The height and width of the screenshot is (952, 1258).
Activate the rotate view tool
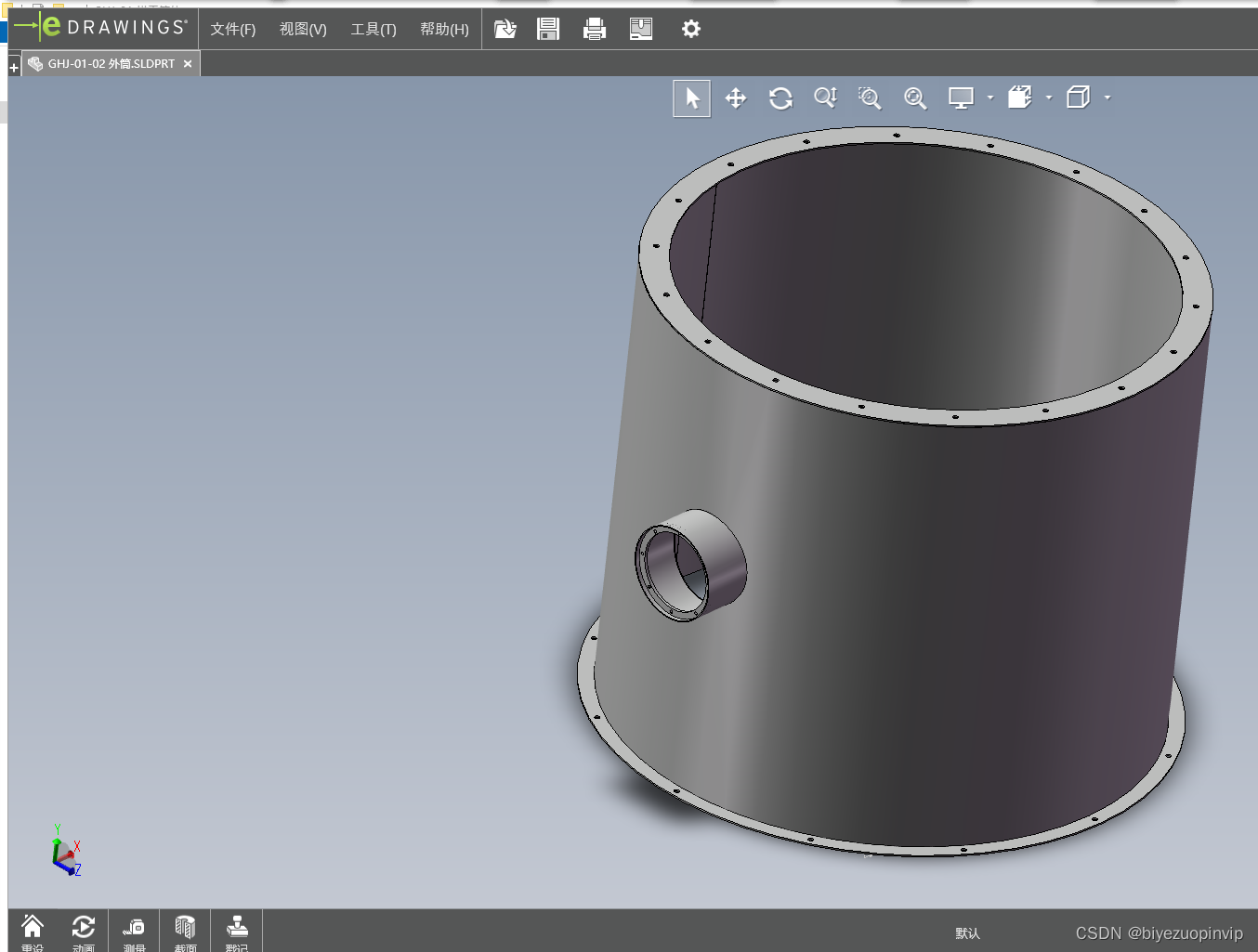click(x=780, y=98)
